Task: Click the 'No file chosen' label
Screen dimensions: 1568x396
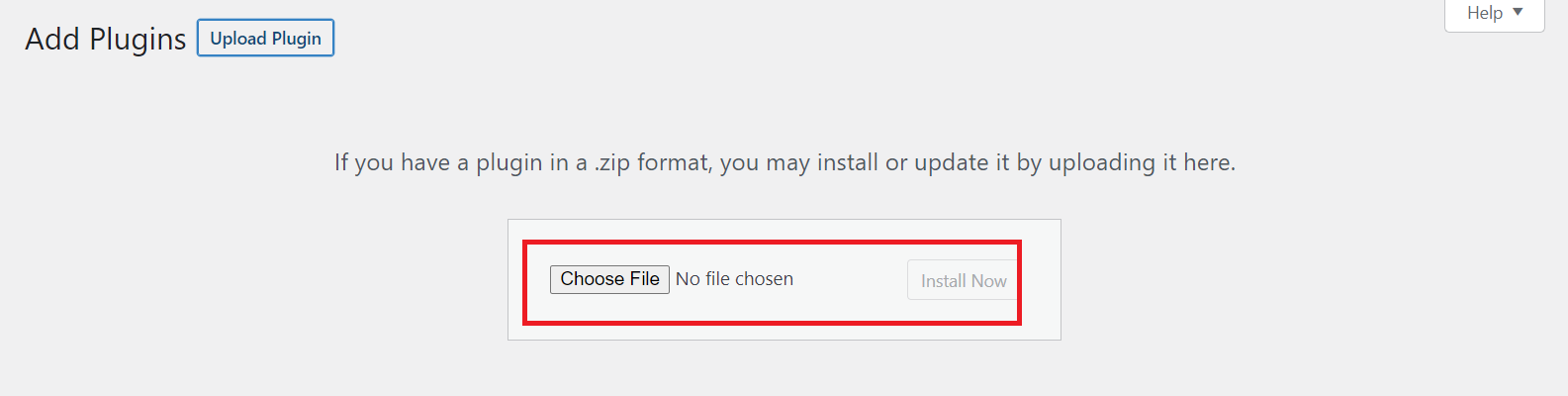Action: tap(734, 279)
